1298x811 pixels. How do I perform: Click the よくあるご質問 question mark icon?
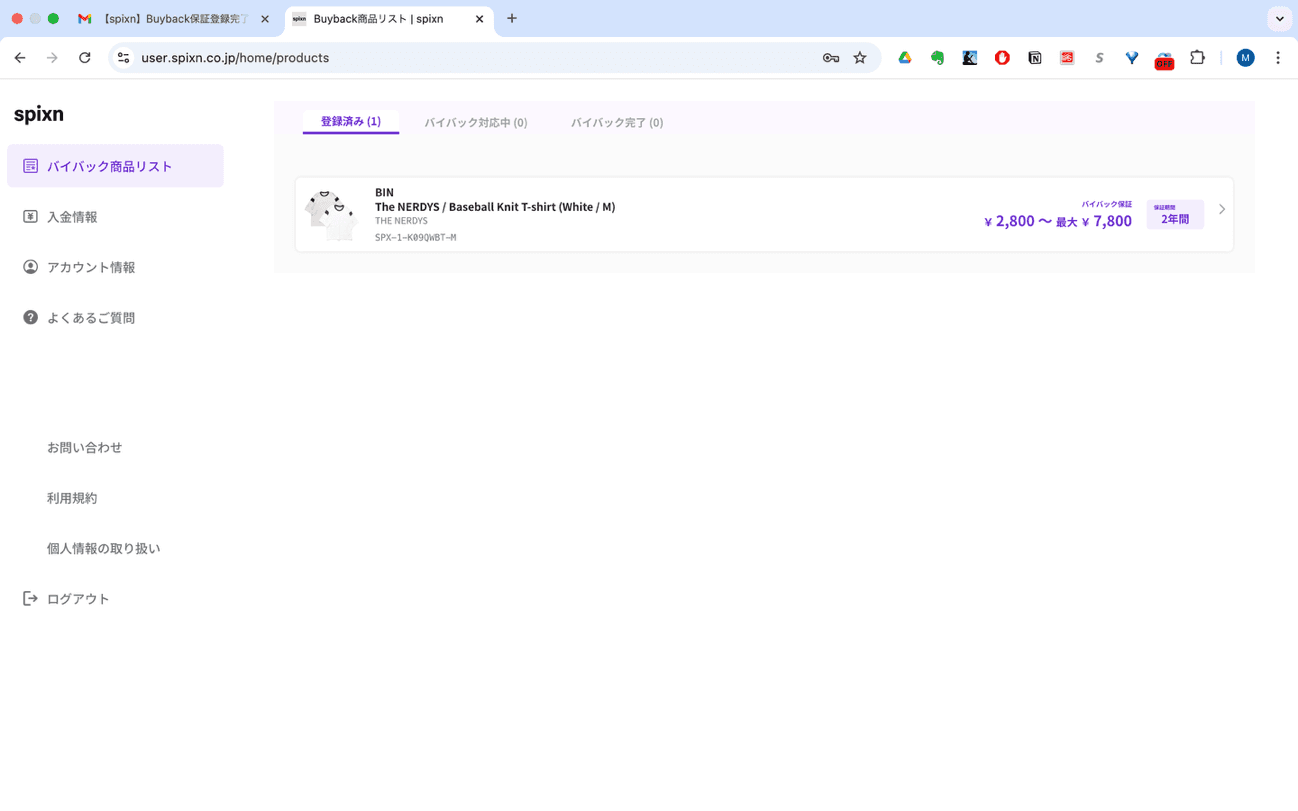(30, 317)
